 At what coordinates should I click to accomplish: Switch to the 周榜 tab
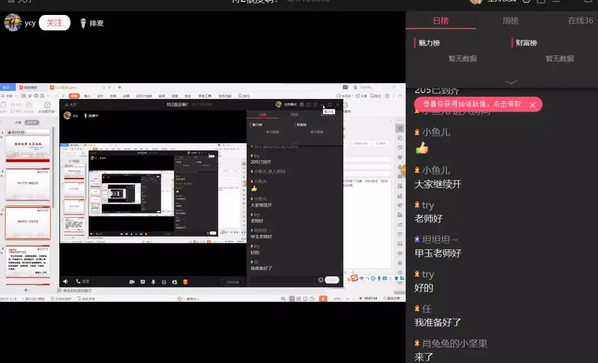pos(510,21)
